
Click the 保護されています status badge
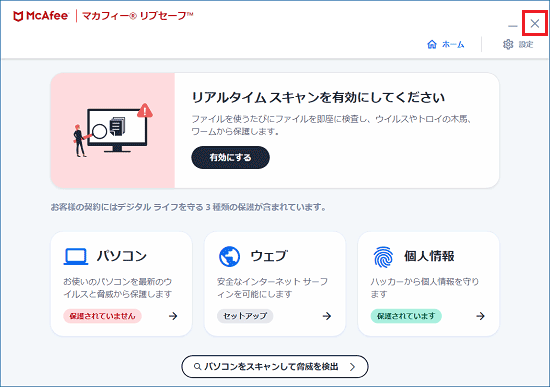click(x=406, y=316)
